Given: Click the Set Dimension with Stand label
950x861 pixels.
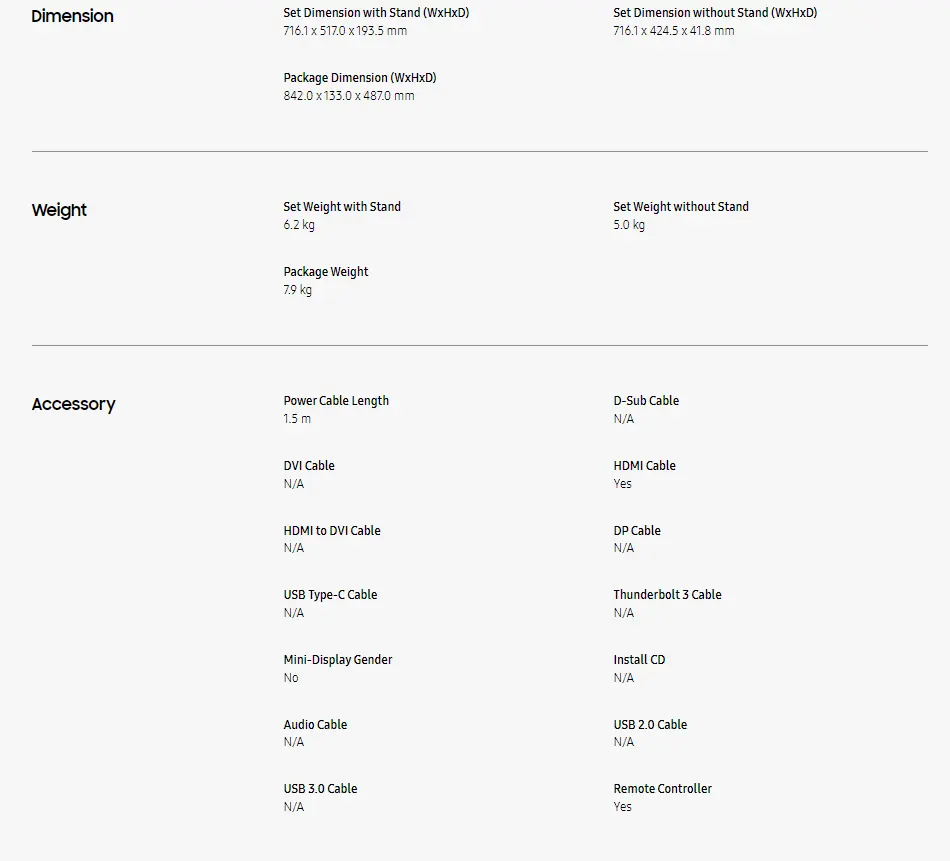Looking at the screenshot, I should tap(376, 13).
